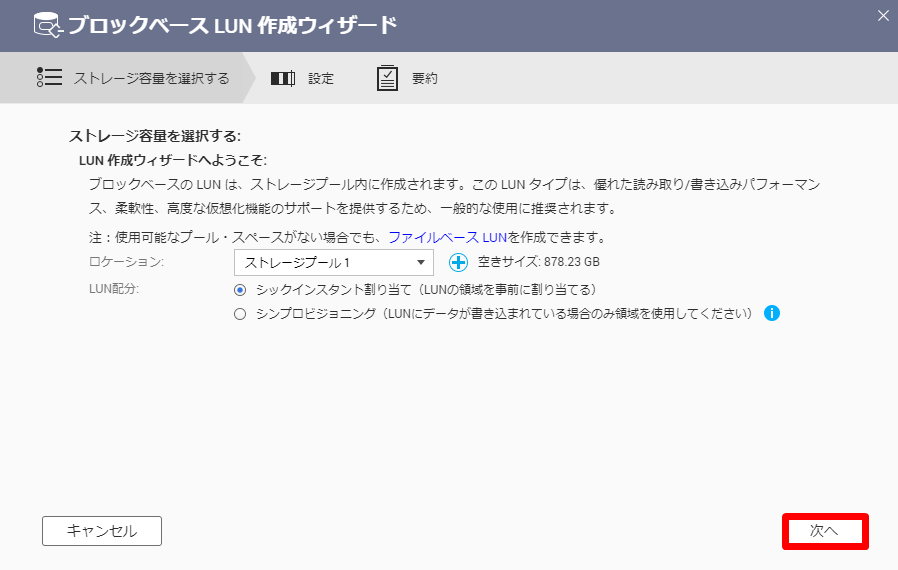Click the storage capacity step list icon
898x570 pixels.
49,77
